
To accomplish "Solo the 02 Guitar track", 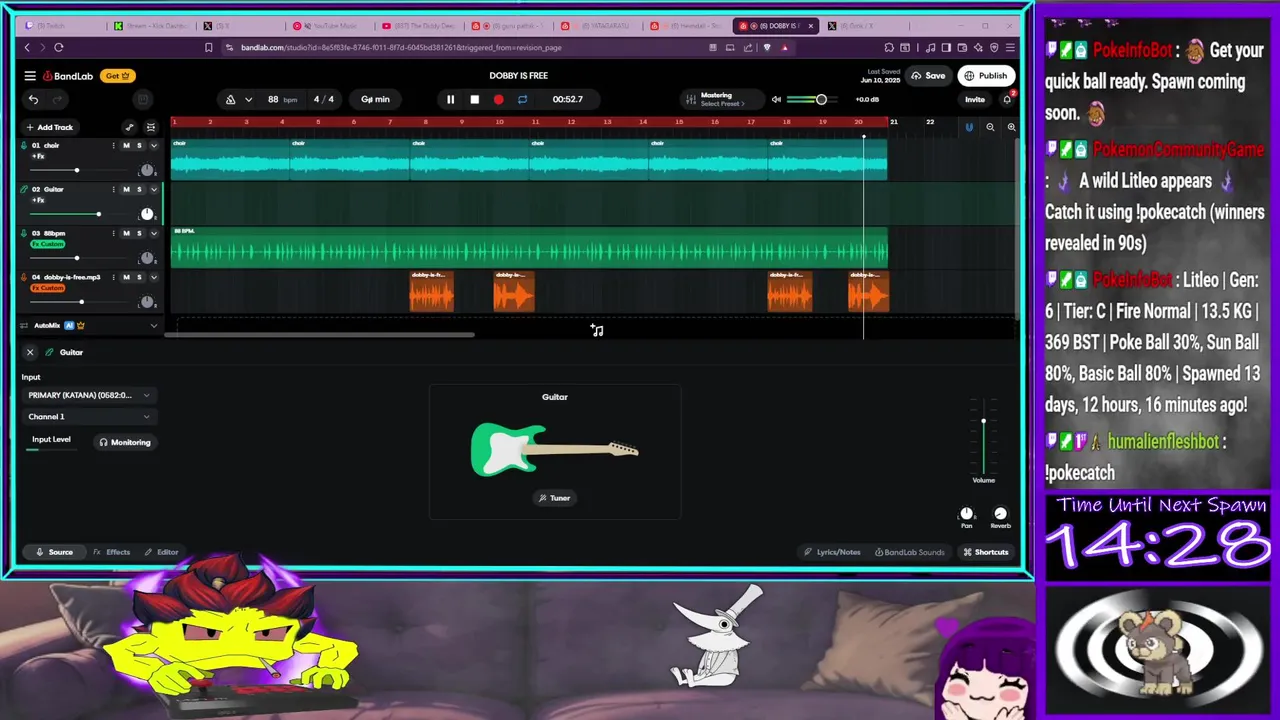I will 139,189.
